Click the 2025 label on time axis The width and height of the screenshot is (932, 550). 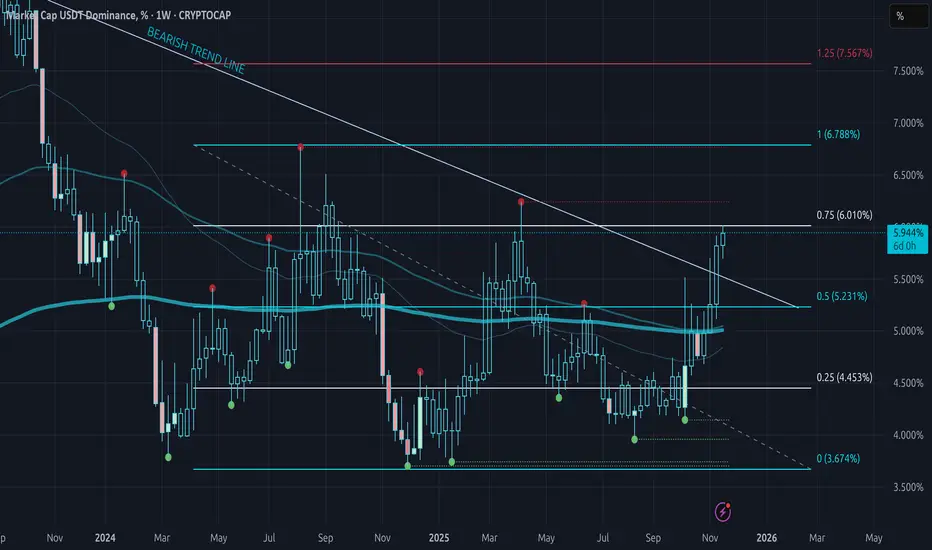tap(439, 538)
